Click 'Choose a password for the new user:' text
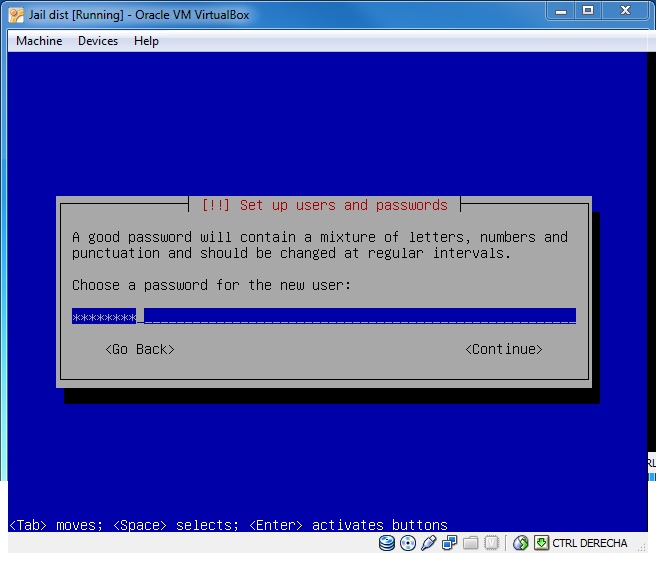The width and height of the screenshot is (656, 561). [211, 285]
